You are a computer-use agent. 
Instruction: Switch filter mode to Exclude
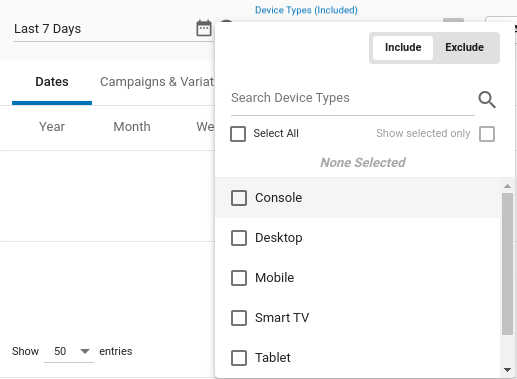[x=464, y=48]
